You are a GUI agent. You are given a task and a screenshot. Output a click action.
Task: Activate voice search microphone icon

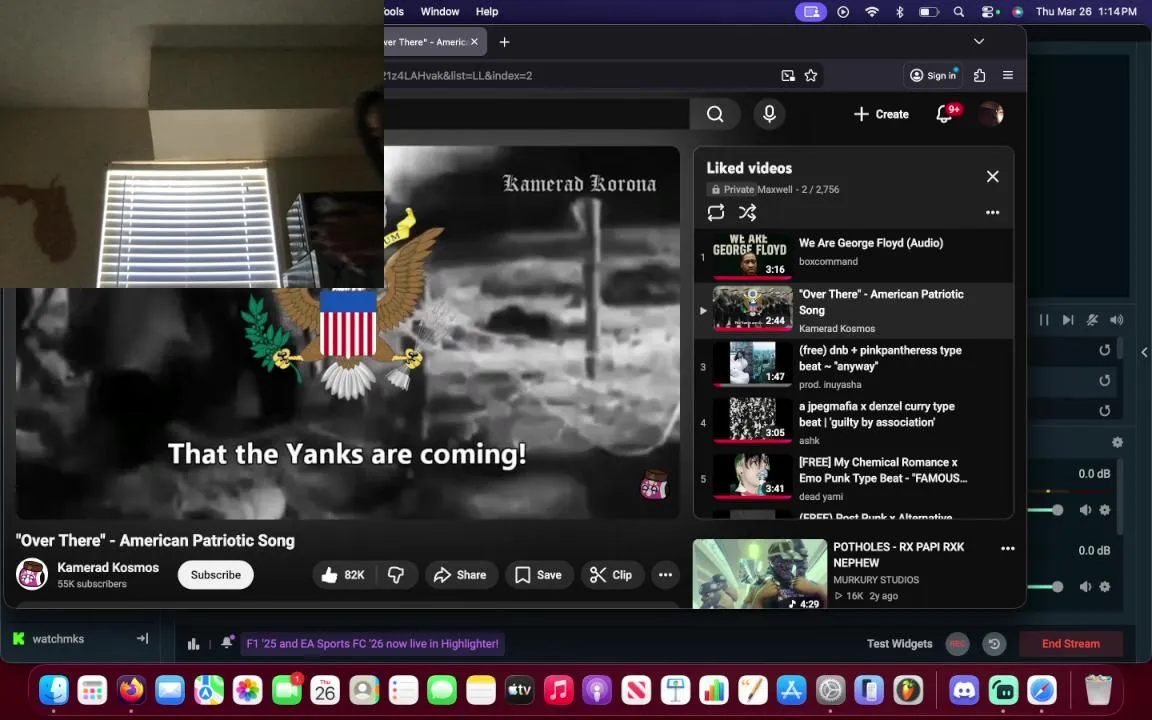click(x=769, y=114)
